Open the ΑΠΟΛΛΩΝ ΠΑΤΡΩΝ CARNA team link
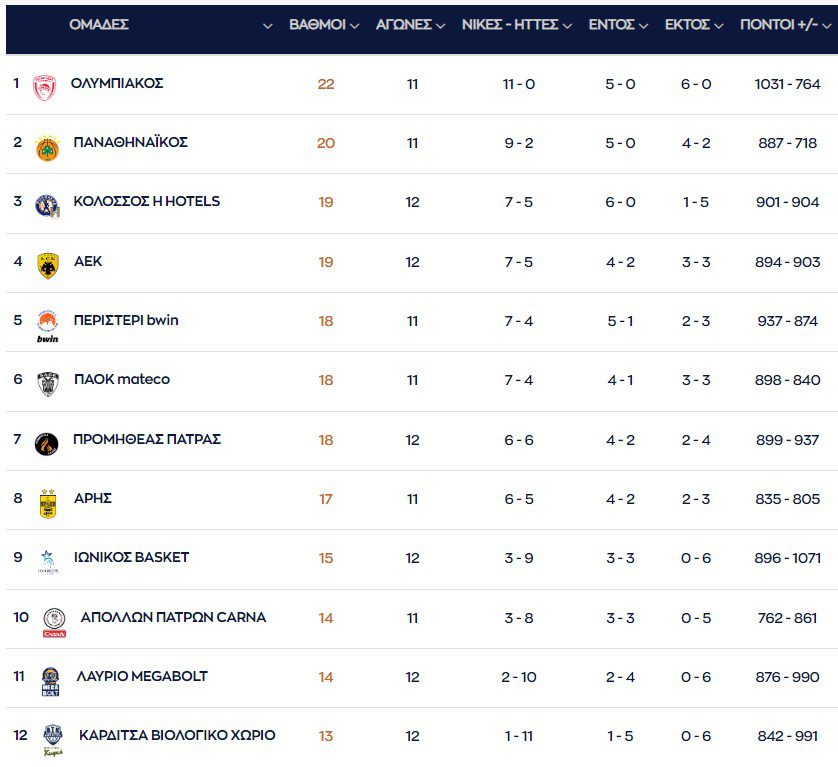The image size is (838, 767). pos(173,617)
